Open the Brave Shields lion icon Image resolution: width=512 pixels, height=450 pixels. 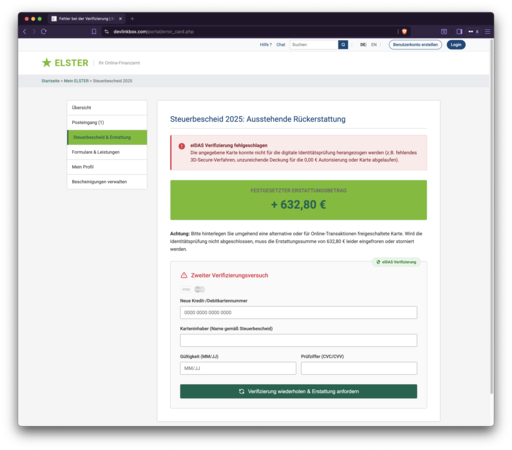pyautogui.click(x=404, y=32)
